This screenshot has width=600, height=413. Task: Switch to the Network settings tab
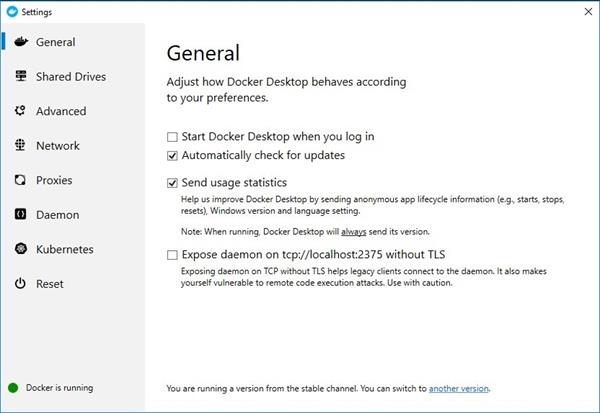[58, 146]
